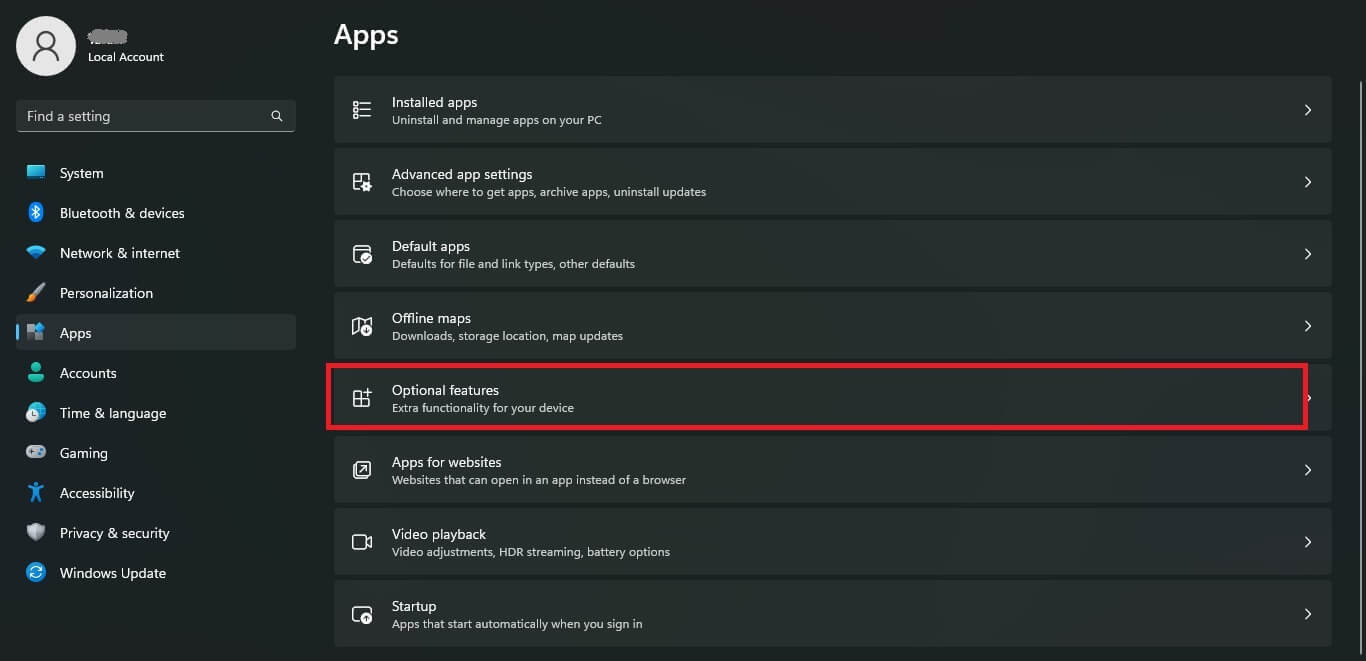The width and height of the screenshot is (1366, 661).
Task: Click the Startup icon
Action: [x=362, y=614]
